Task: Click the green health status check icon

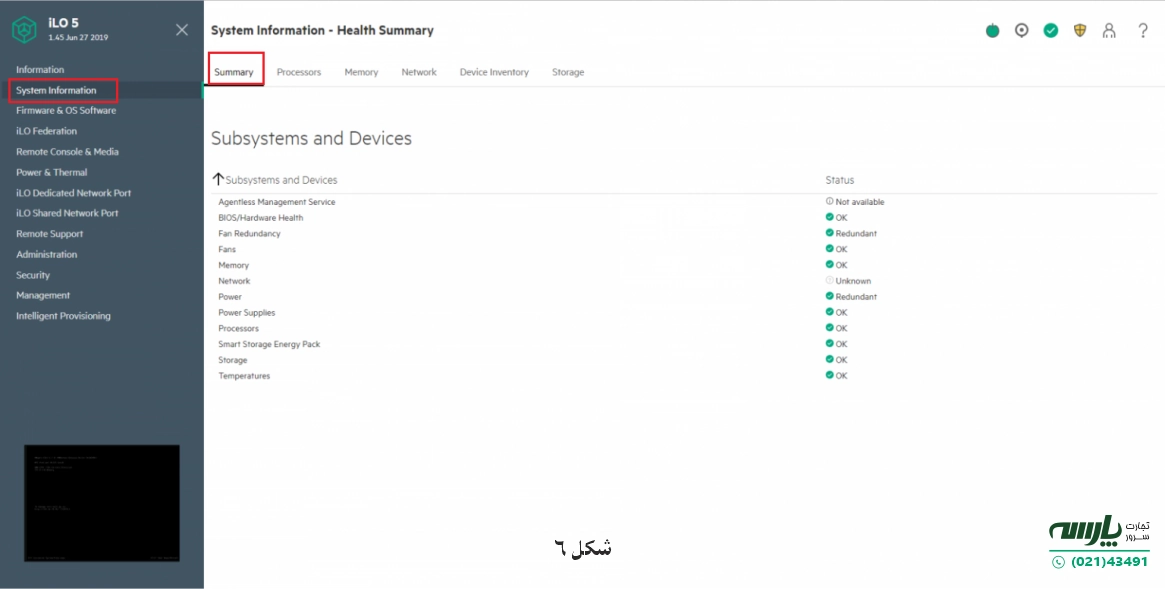Action: [1050, 30]
